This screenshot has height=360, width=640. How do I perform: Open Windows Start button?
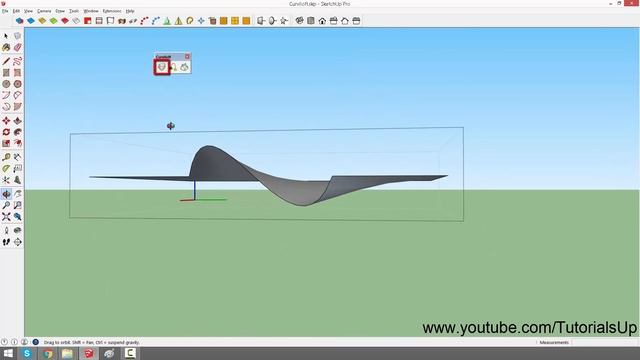click(8, 353)
